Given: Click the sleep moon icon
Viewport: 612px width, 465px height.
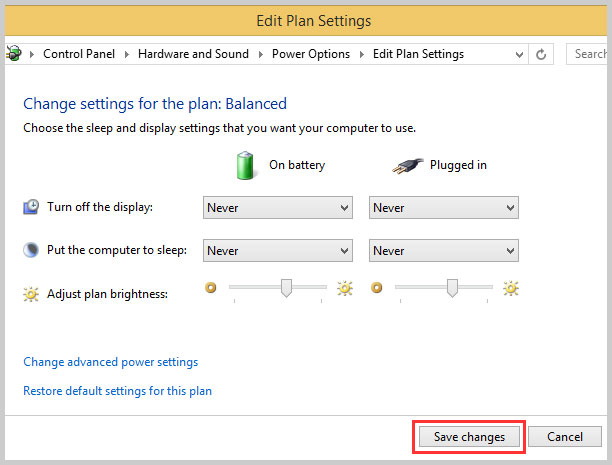Looking at the screenshot, I should point(31,250).
